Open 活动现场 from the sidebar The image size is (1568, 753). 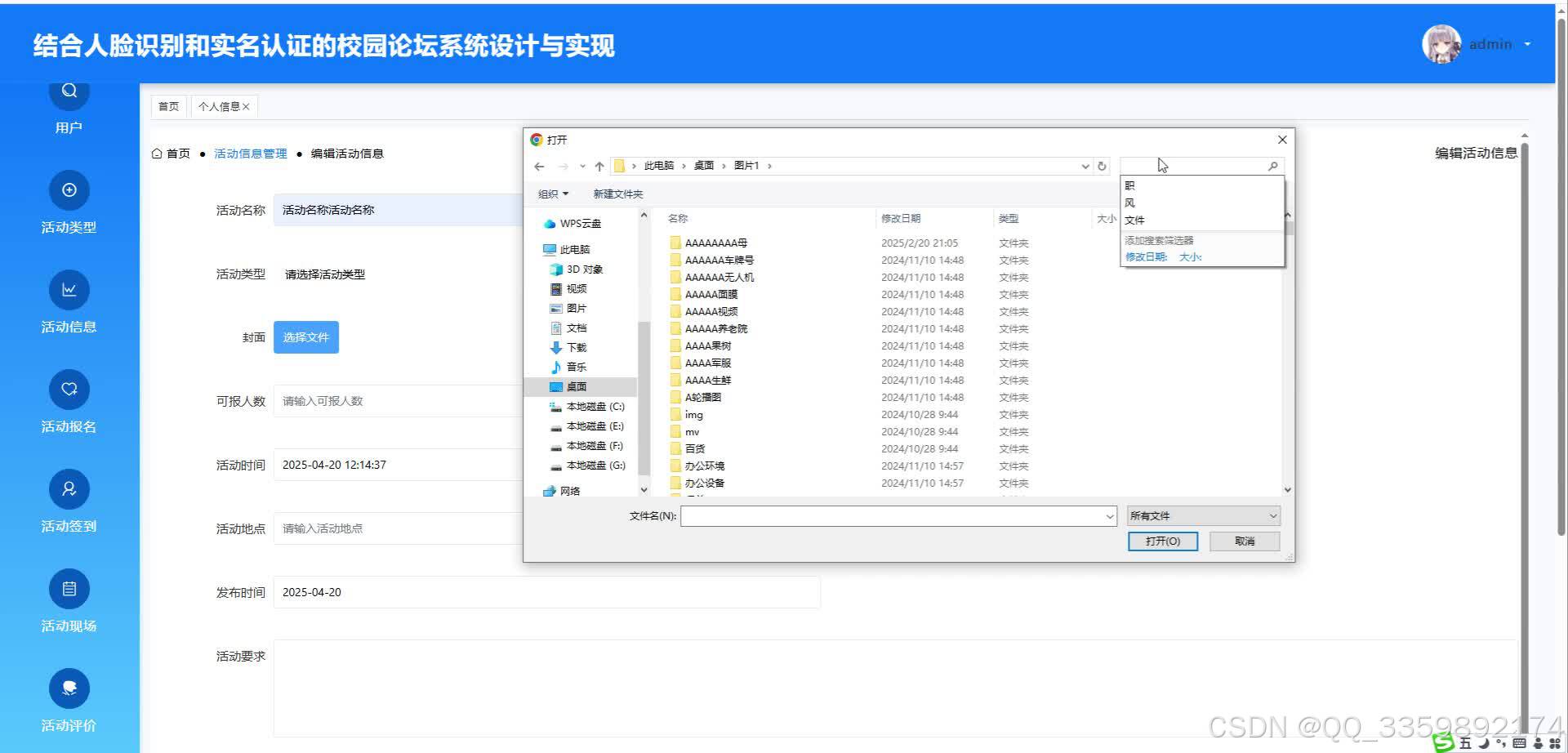pos(69,588)
